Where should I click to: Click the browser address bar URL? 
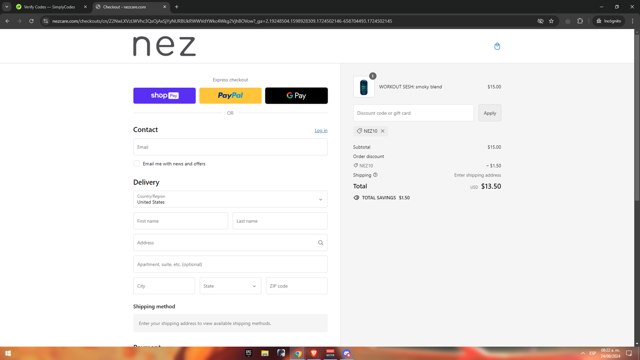pos(222,21)
